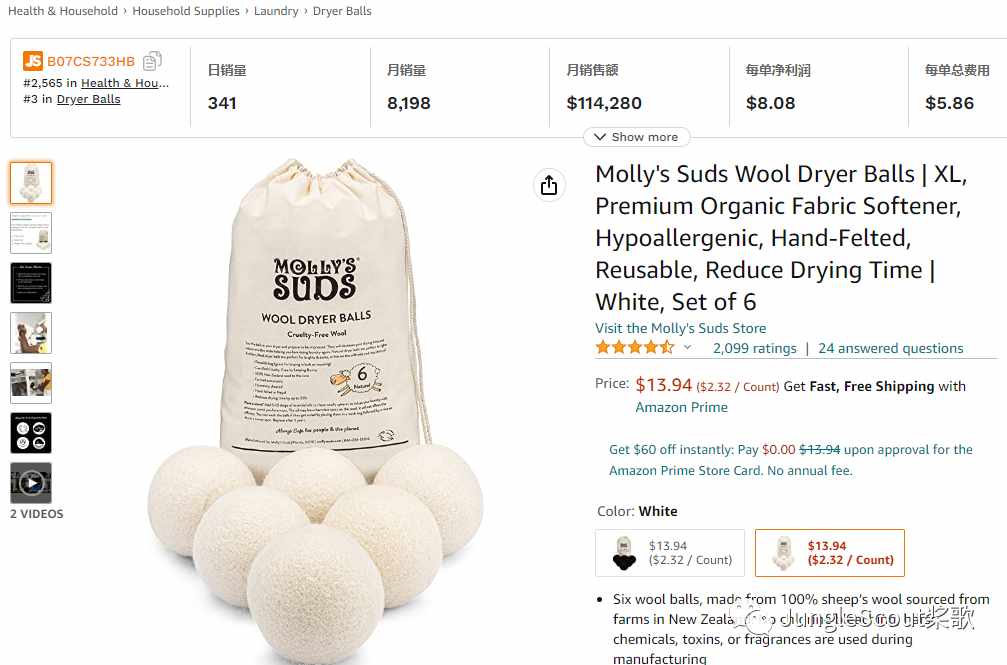Open Dryer Balls breadcrumb link
The image size is (1007, 665).
click(x=342, y=11)
